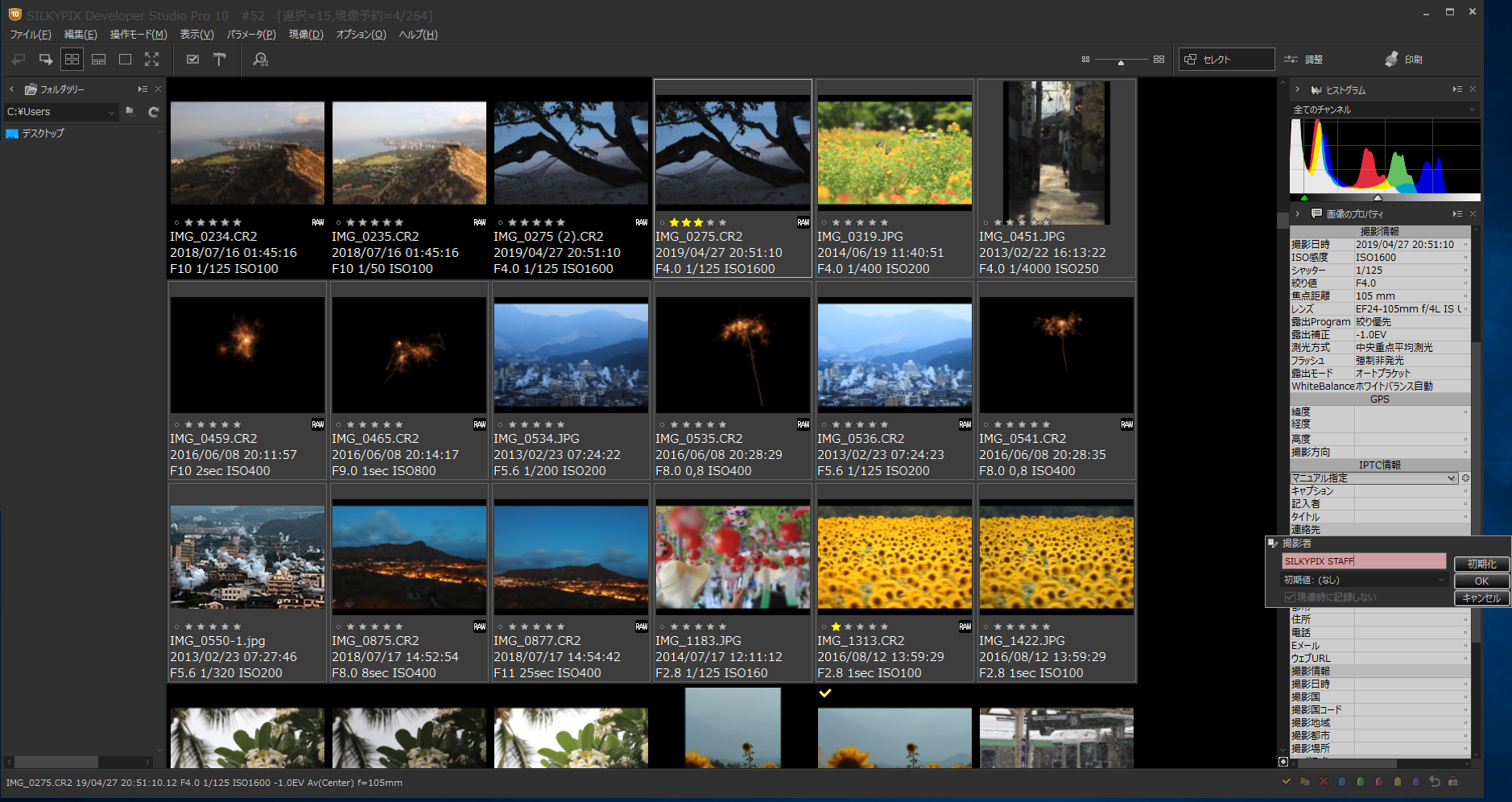Close the folder tree panel

point(159,89)
